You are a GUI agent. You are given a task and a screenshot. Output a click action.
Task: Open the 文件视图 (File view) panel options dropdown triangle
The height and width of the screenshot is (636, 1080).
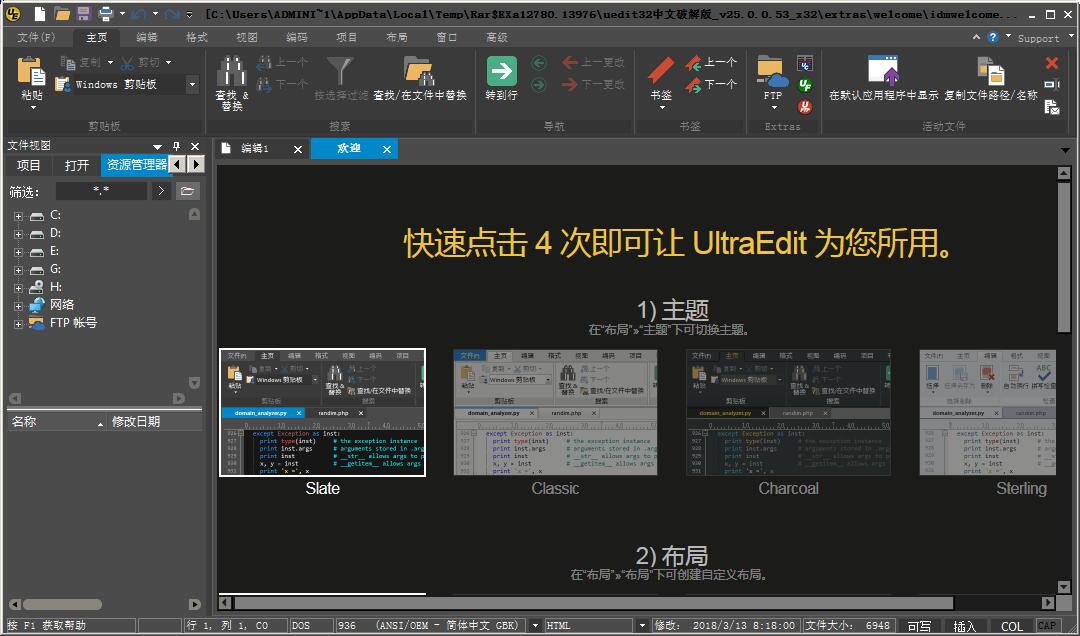pos(157,146)
